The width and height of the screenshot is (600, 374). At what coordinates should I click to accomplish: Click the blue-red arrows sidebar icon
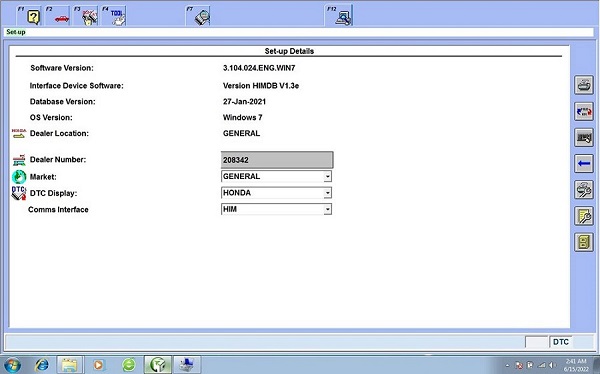click(x=584, y=111)
